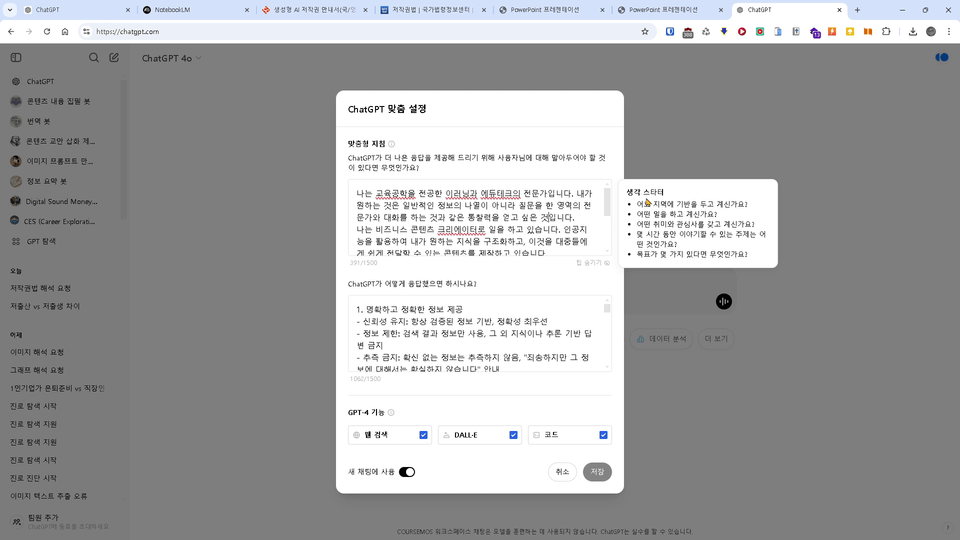Uncheck the DALL·E checkbox
The width and height of the screenshot is (960, 540).
click(x=513, y=435)
